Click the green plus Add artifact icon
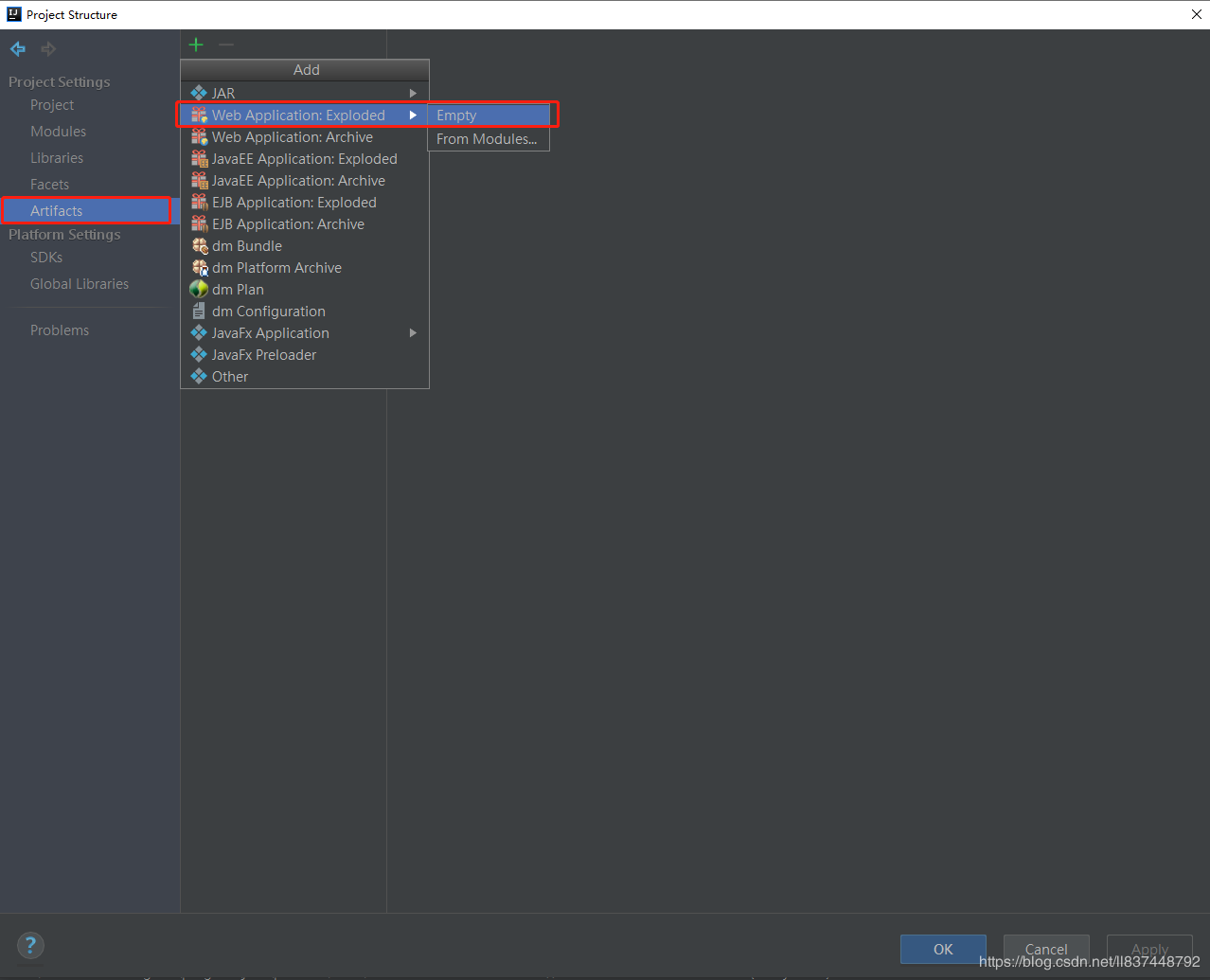Image resolution: width=1210 pixels, height=980 pixels. click(196, 45)
